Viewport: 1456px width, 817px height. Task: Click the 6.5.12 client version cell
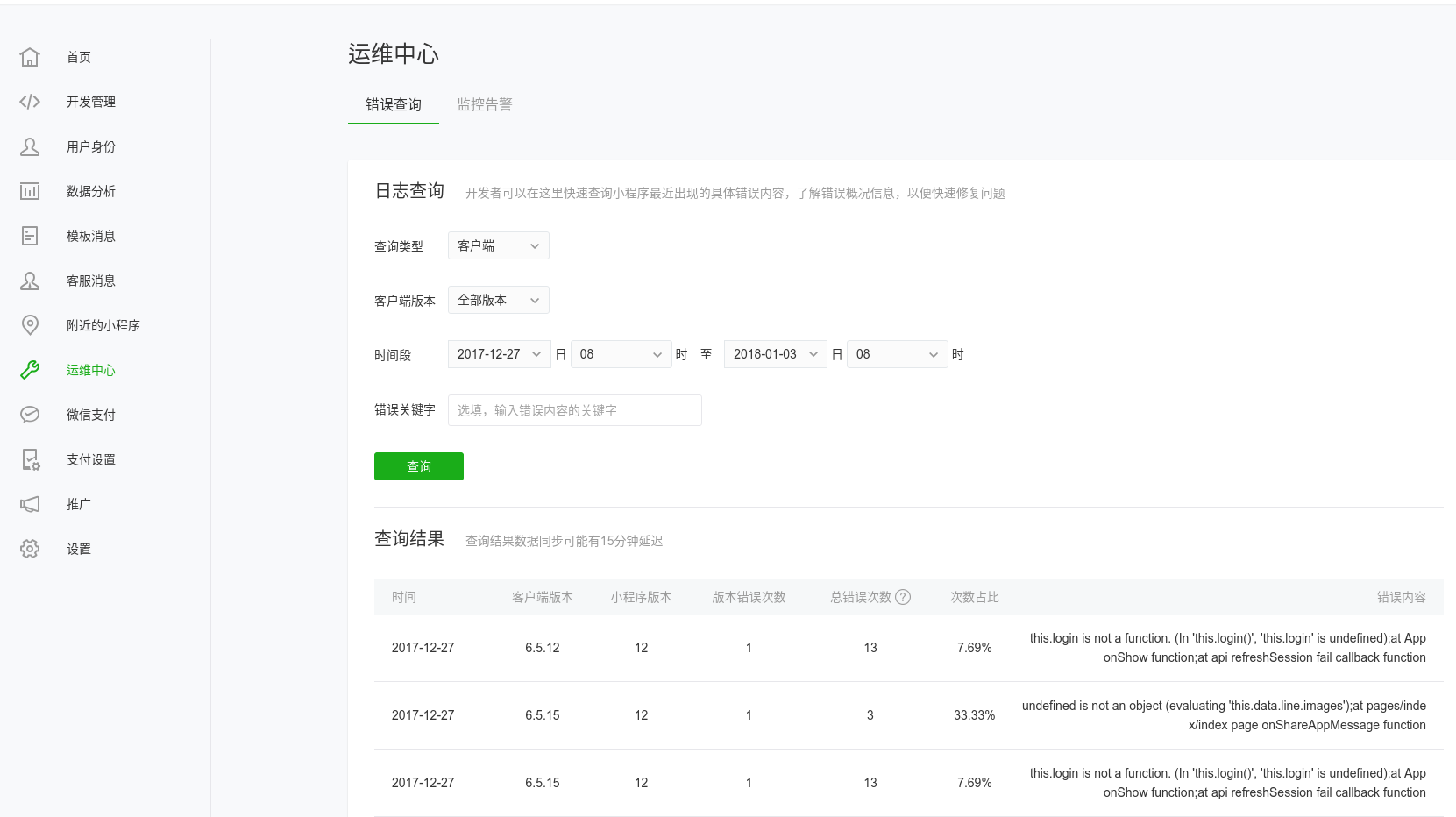pos(543,648)
